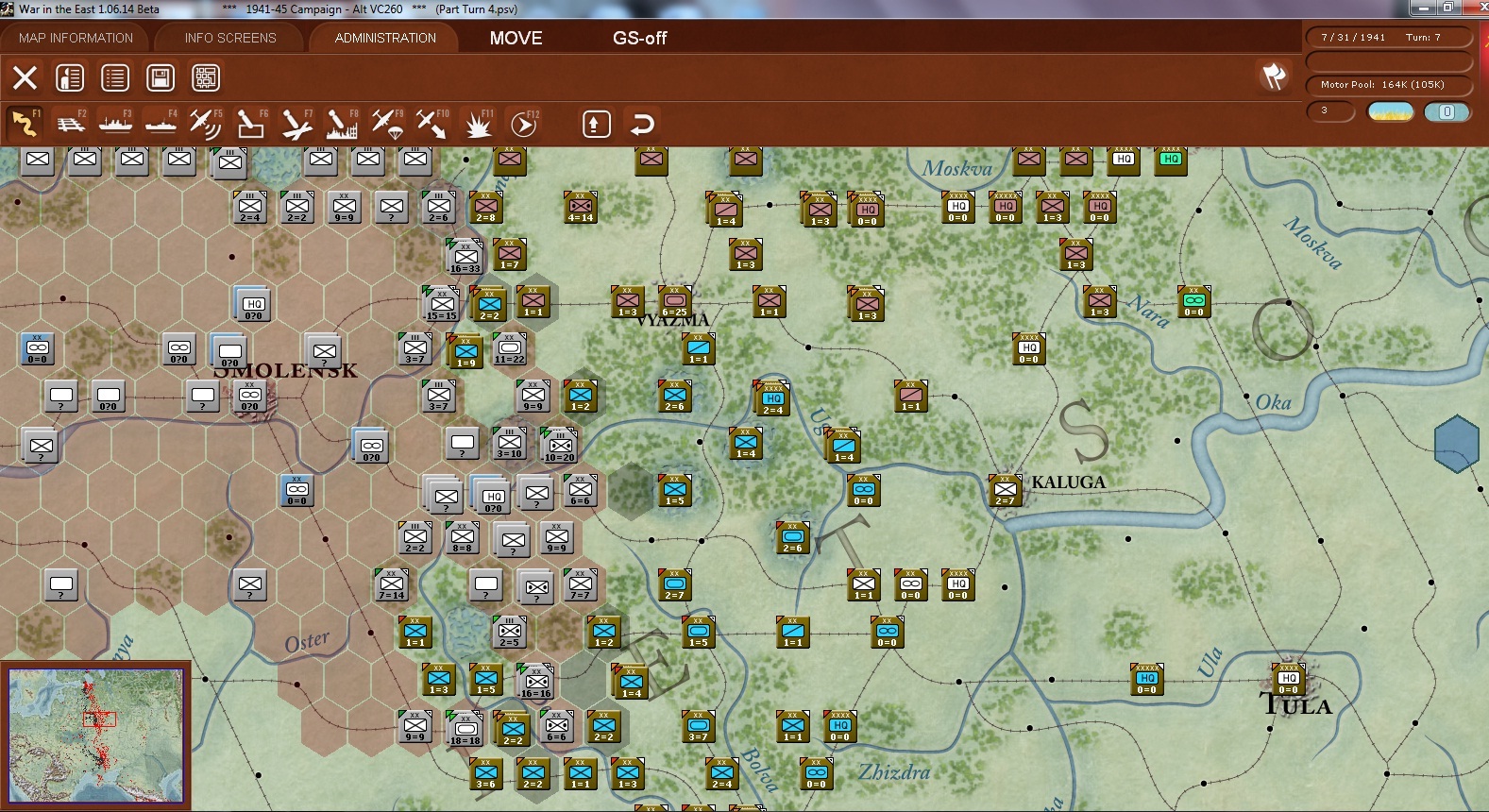Select the green 0=0 unit near Nara

click(1194, 301)
